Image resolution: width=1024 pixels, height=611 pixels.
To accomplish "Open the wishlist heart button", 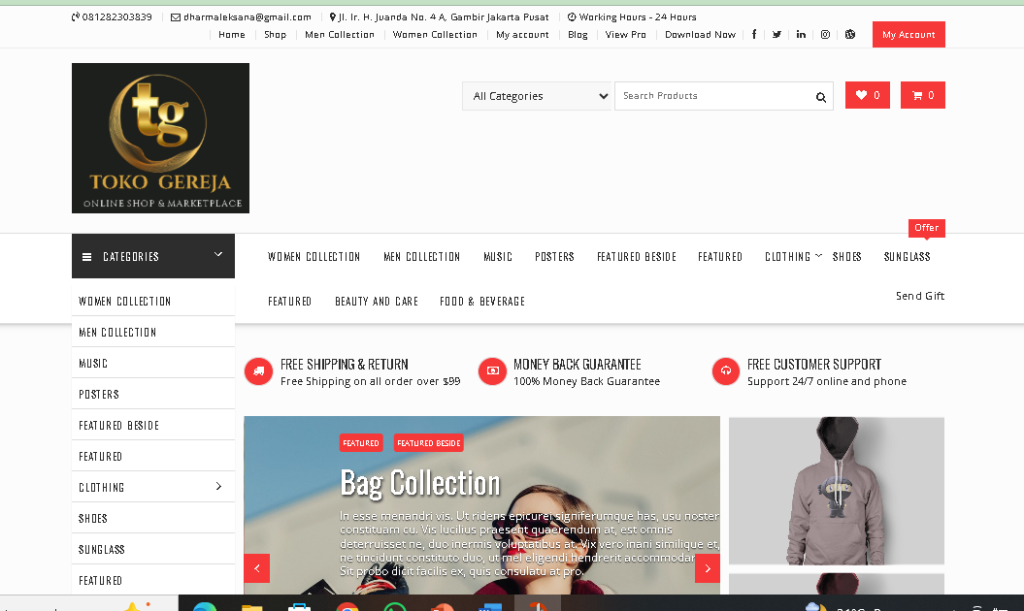I will tap(867, 95).
